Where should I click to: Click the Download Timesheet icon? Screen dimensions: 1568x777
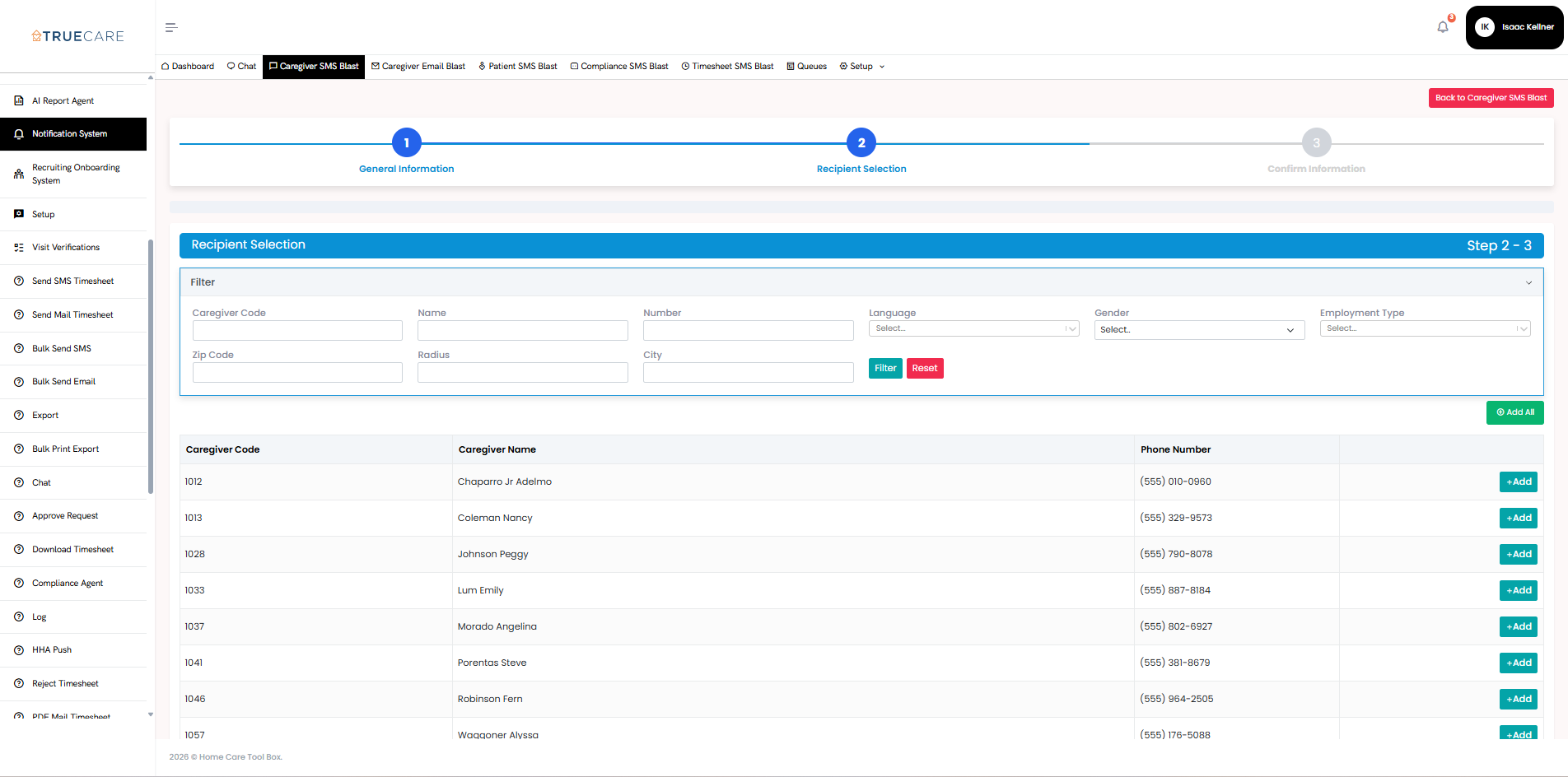(x=19, y=549)
